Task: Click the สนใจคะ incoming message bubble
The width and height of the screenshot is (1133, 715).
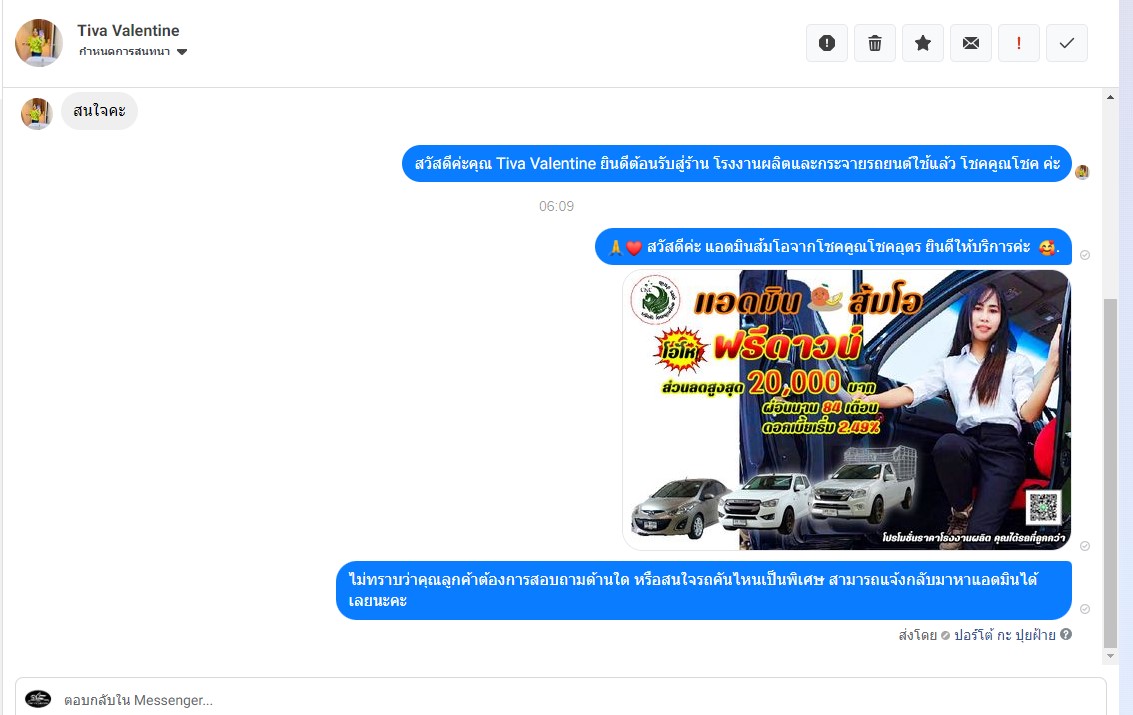Action: [99, 111]
